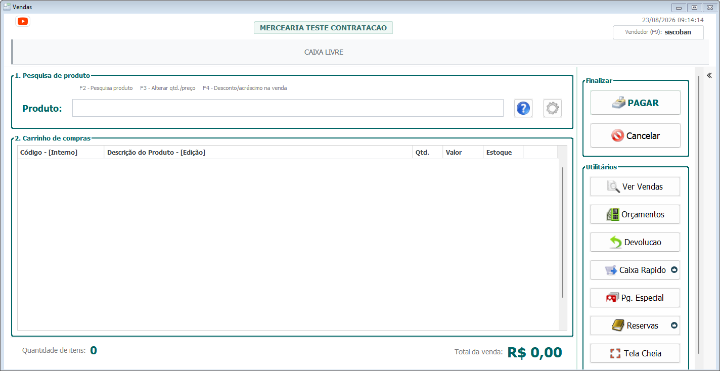Focus the Produto search input field
The height and width of the screenshot is (371, 720).
point(288,108)
